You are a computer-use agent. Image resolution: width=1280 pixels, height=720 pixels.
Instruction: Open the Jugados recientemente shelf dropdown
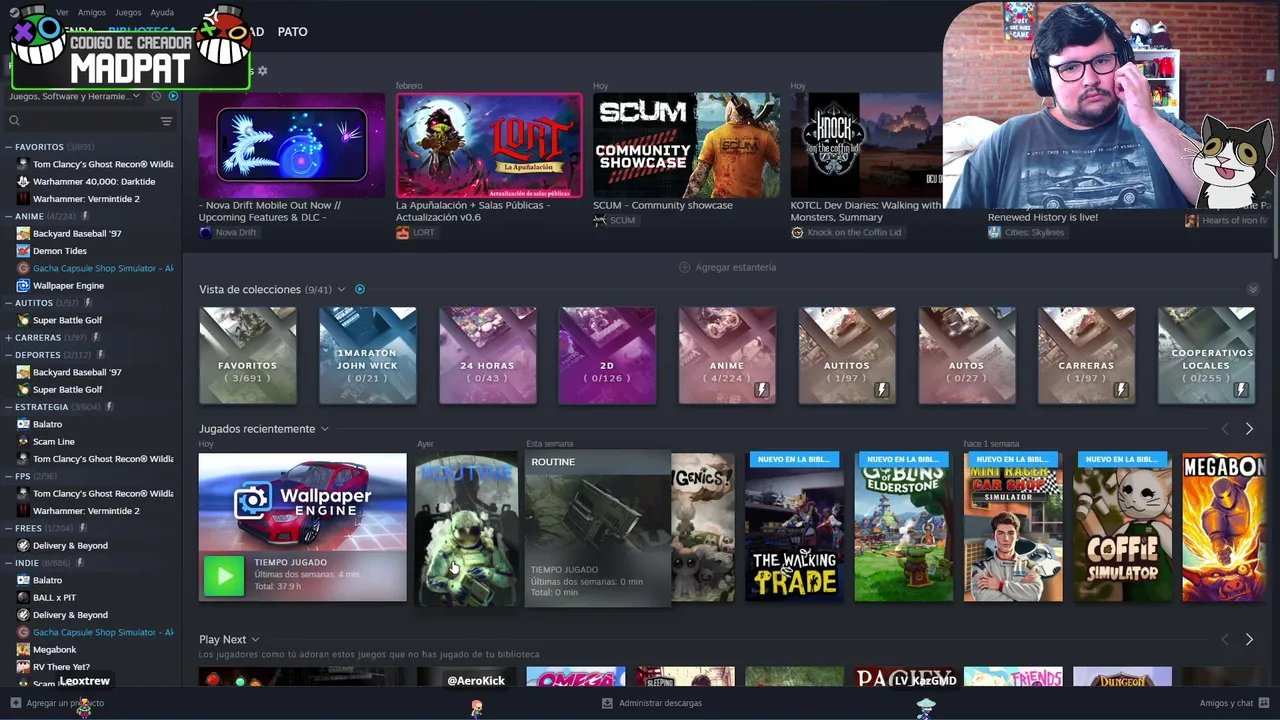click(324, 429)
